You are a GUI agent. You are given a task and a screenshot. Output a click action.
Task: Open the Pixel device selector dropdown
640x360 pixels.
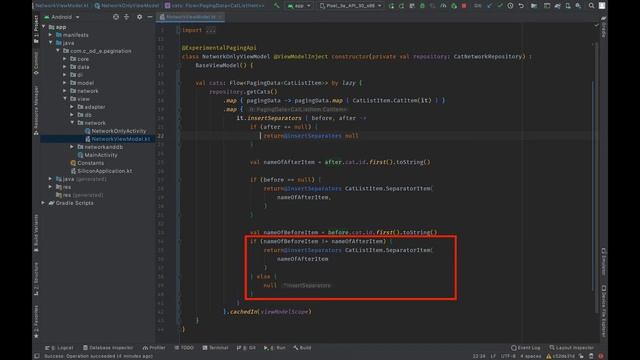(x=351, y=6)
